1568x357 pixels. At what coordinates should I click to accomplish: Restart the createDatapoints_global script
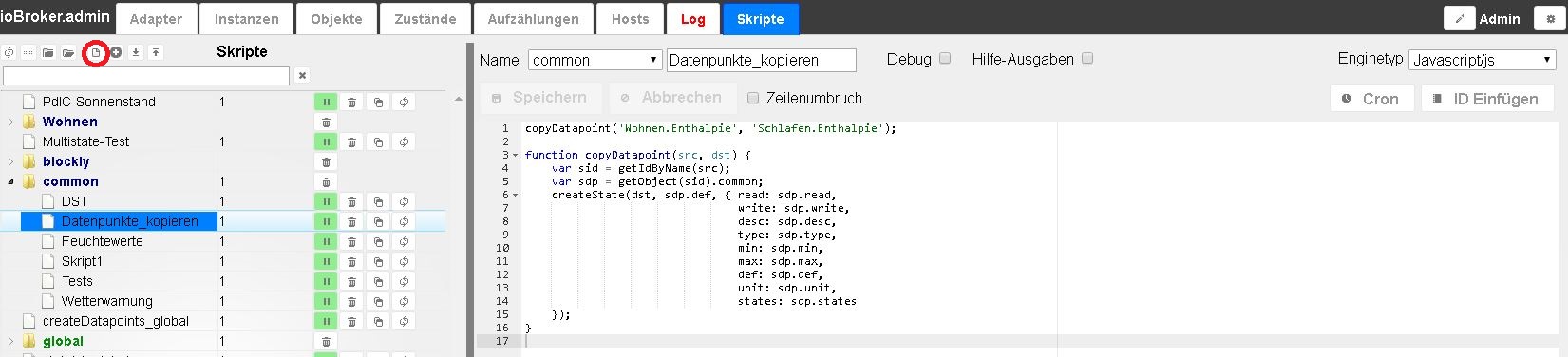405,321
